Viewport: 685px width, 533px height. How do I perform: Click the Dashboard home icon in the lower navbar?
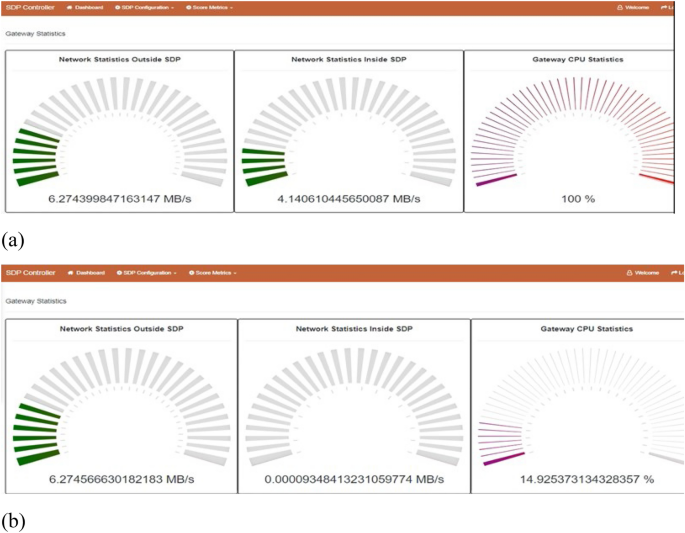point(70,272)
